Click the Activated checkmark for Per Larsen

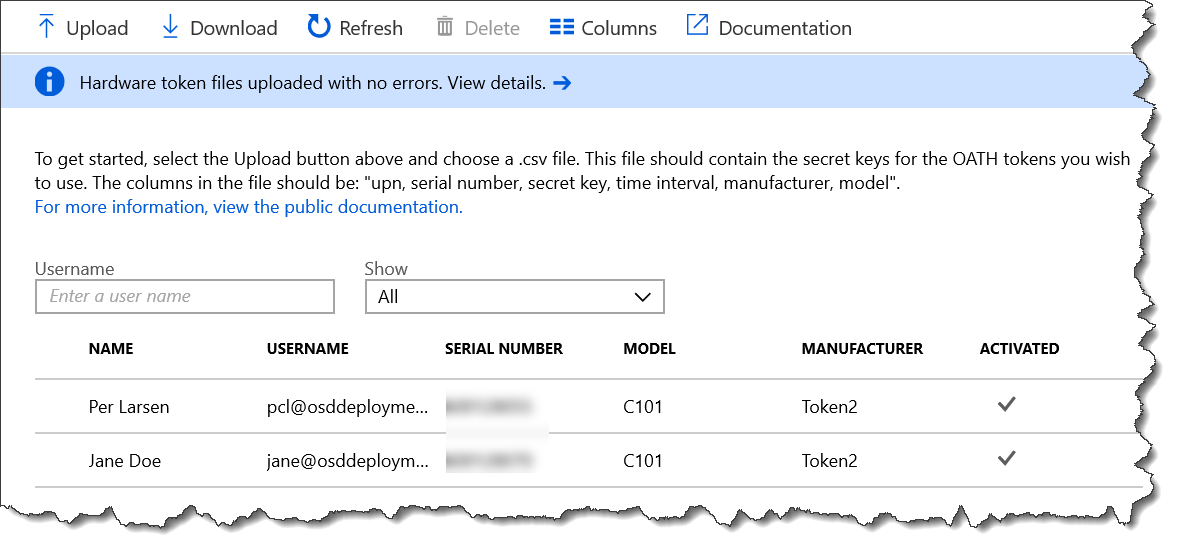coord(1007,405)
